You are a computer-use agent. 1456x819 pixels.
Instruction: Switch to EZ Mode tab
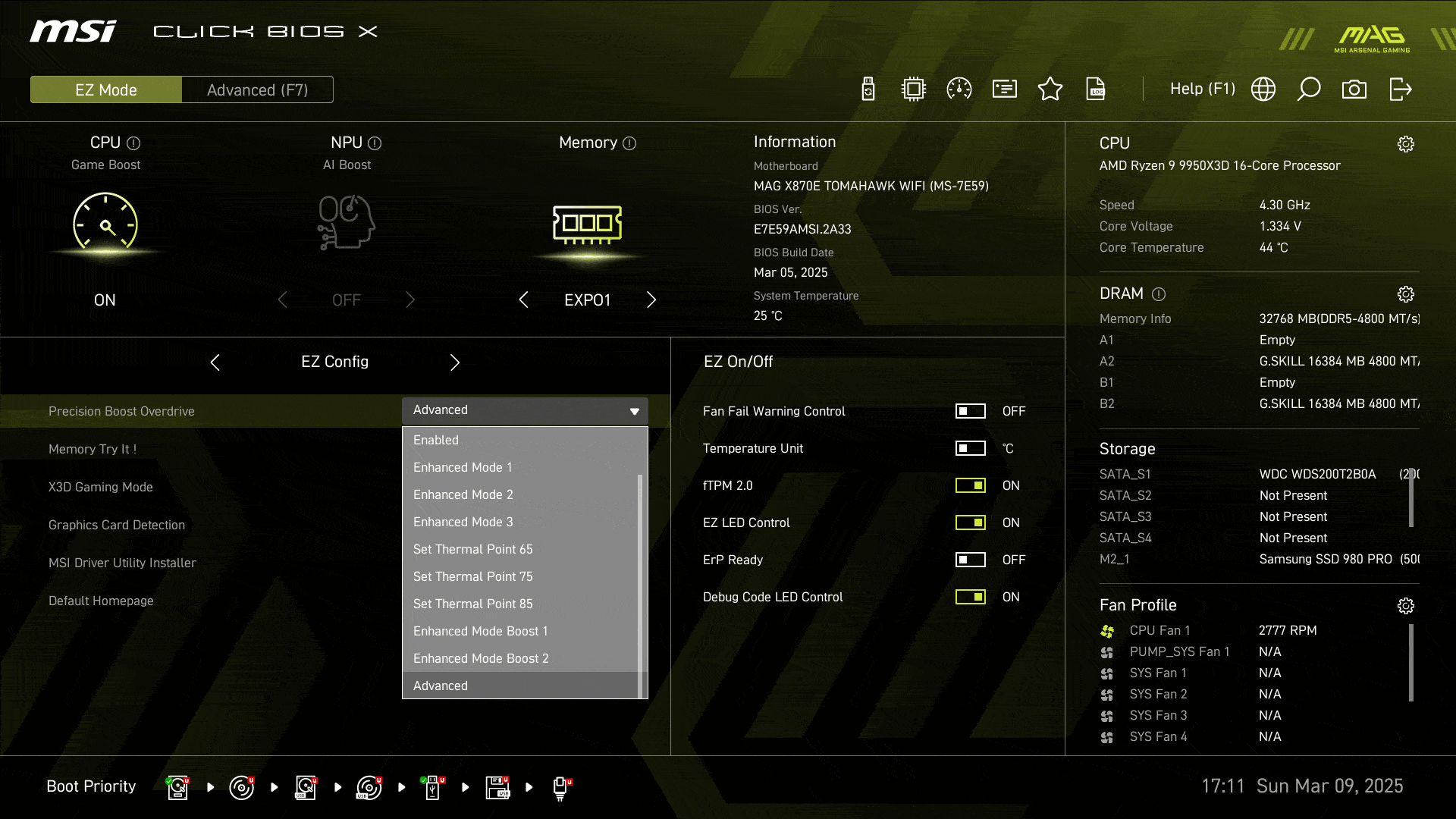point(106,89)
